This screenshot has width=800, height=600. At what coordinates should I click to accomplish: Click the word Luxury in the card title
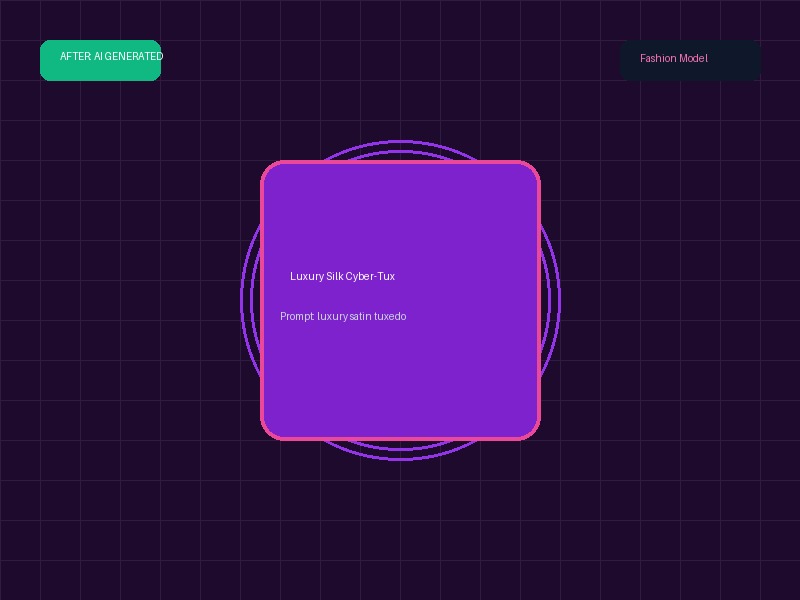tap(307, 276)
